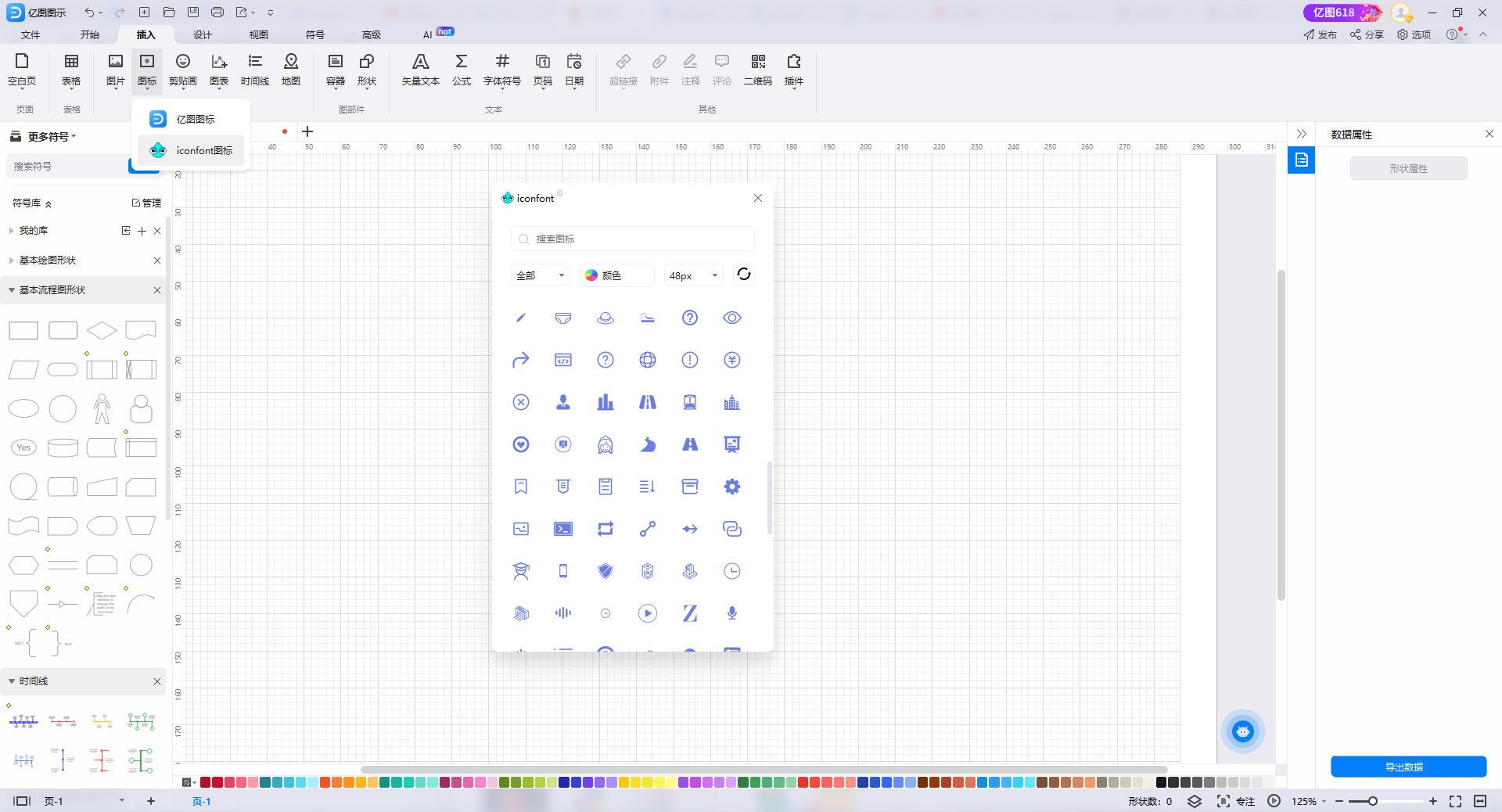Toggle the page panel view icon
1502x812 pixels.
22,801
